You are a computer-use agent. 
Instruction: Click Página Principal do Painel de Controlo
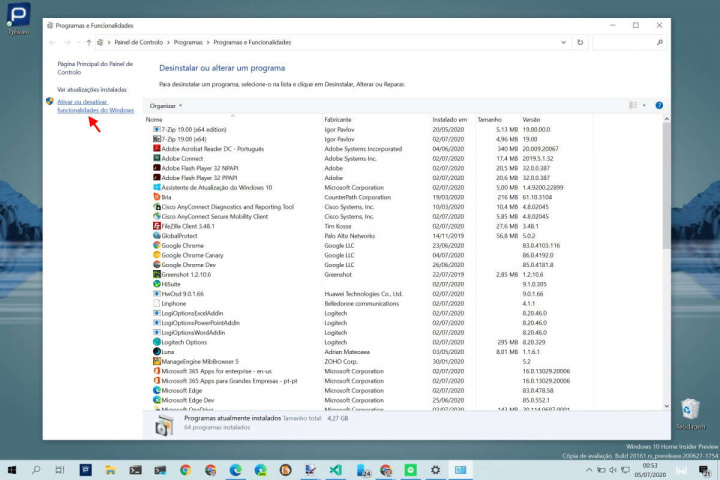click(95, 67)
